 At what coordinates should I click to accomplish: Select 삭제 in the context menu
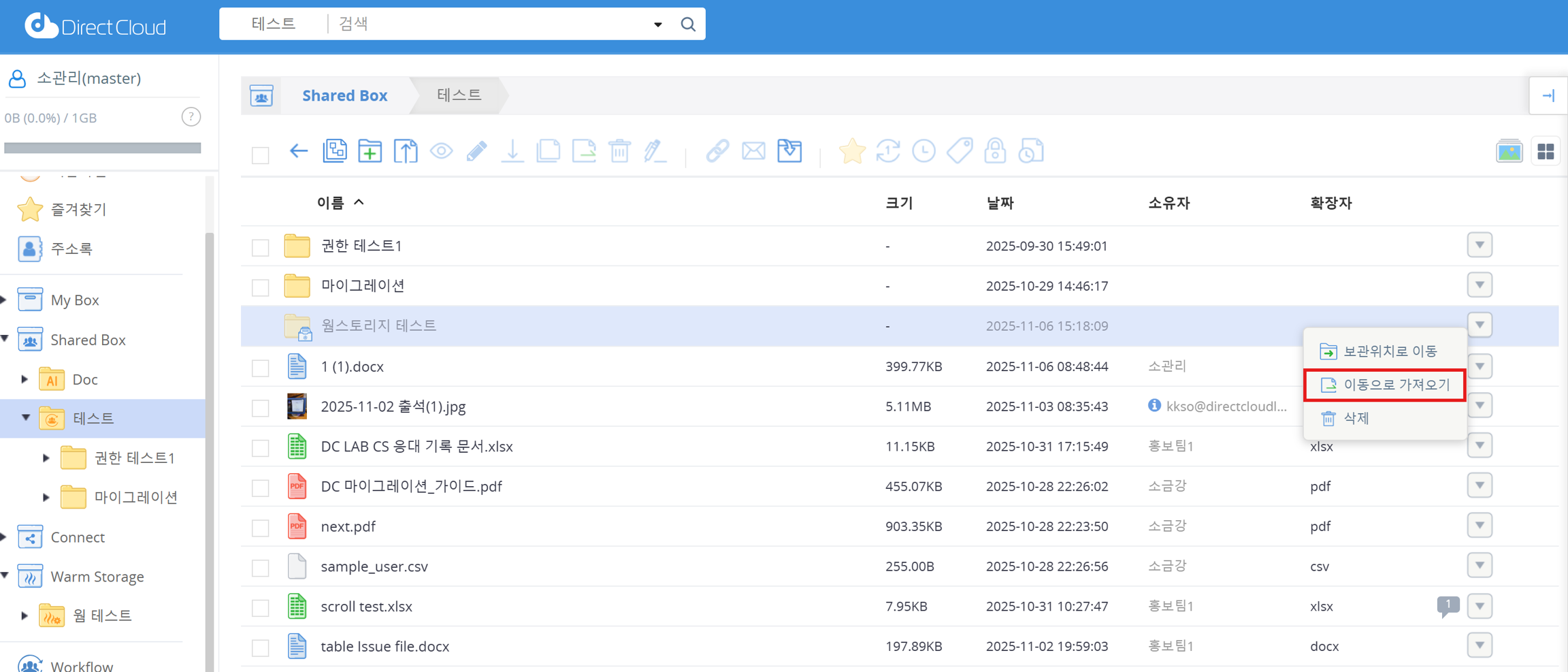tap(1356, 419)
